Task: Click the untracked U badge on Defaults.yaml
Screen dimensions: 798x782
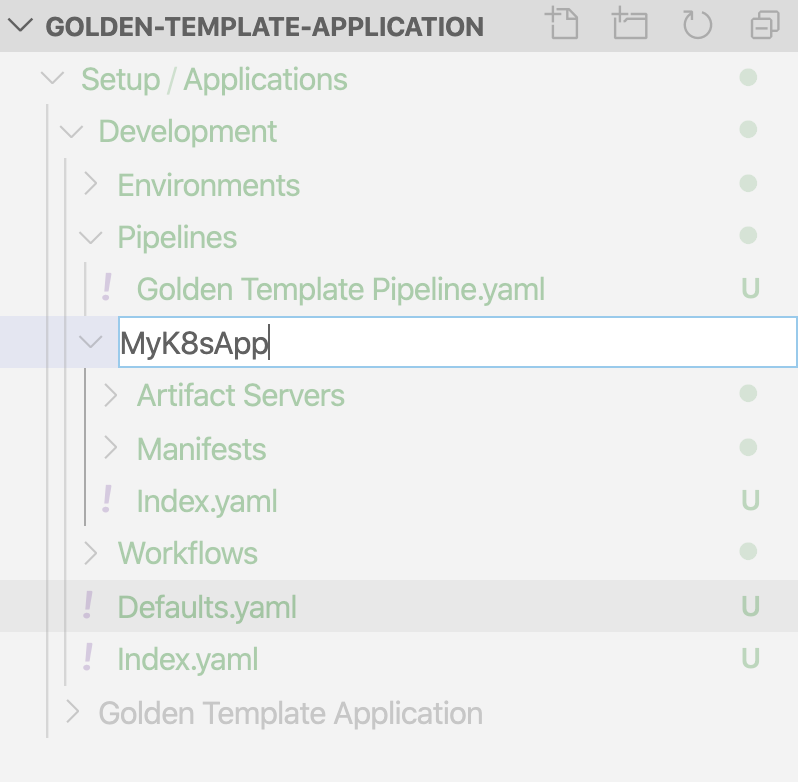Action: (751, 606)
